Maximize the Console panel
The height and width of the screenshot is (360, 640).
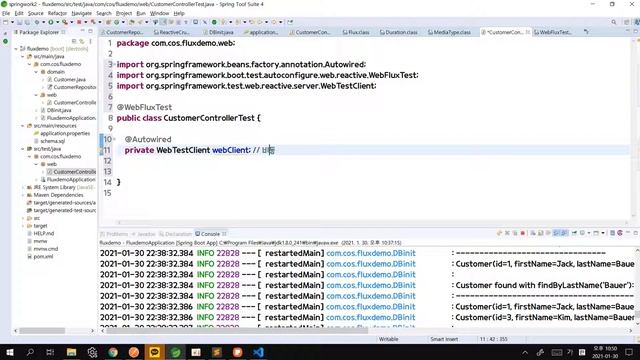[x=636, y=233]
